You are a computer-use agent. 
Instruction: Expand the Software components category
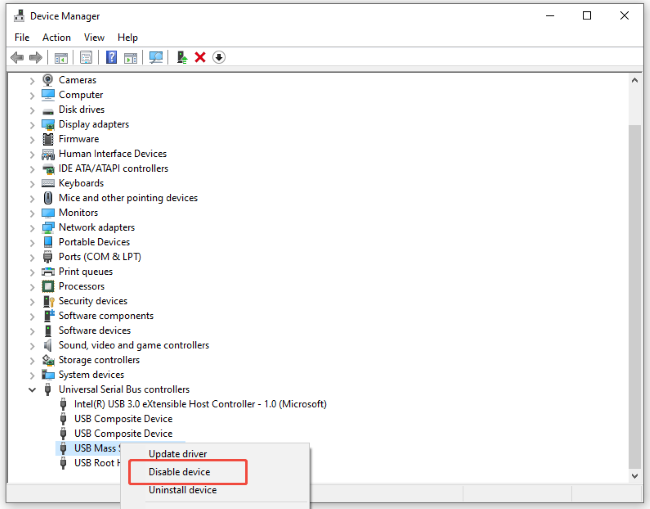[32, 316]
